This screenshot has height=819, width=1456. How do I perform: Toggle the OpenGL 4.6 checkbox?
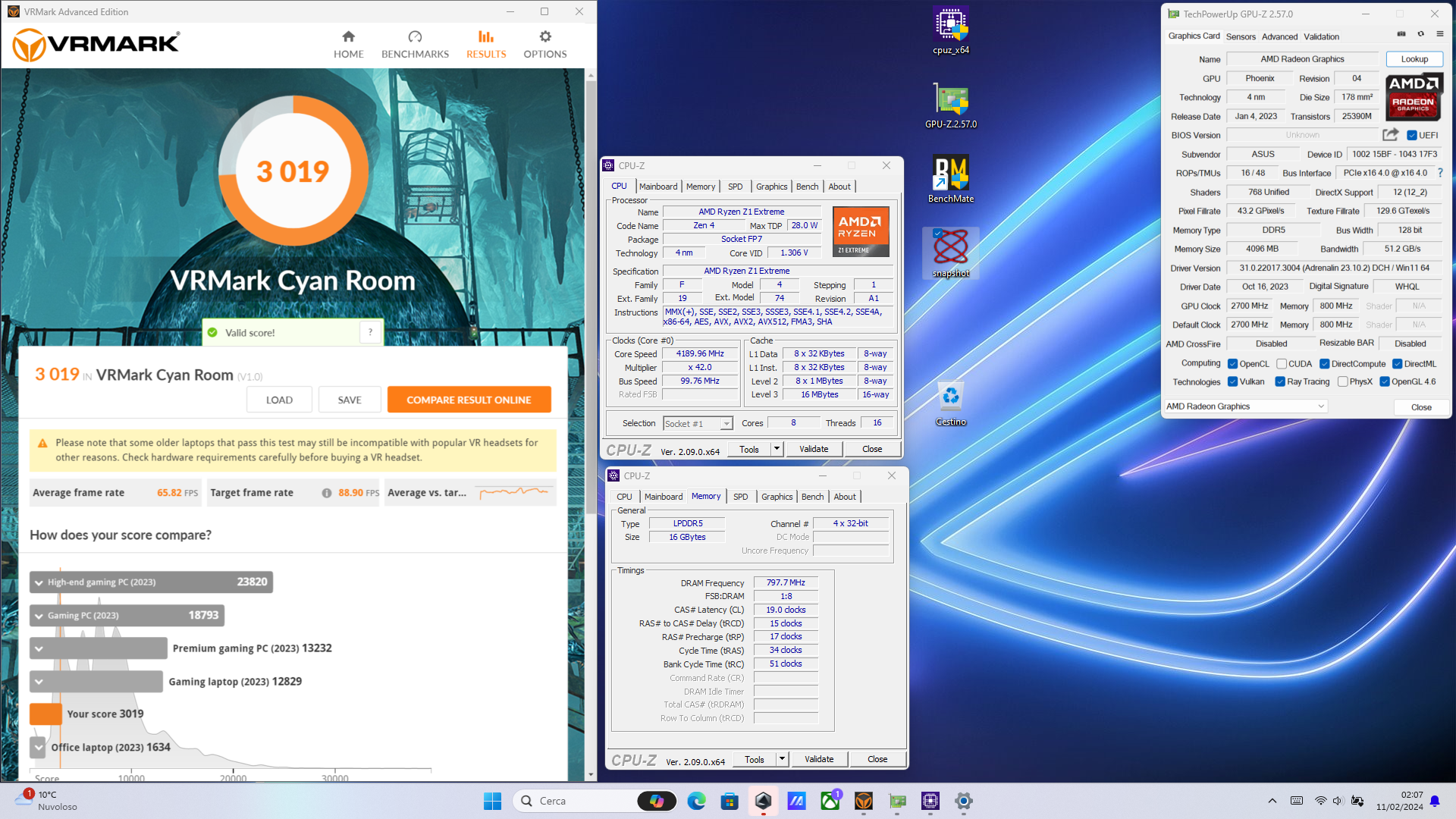(x=1385, y=381)
